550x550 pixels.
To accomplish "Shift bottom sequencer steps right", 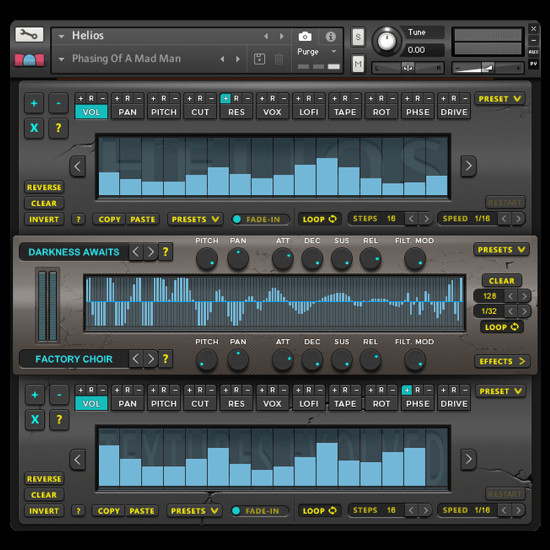I will point(468,459).
